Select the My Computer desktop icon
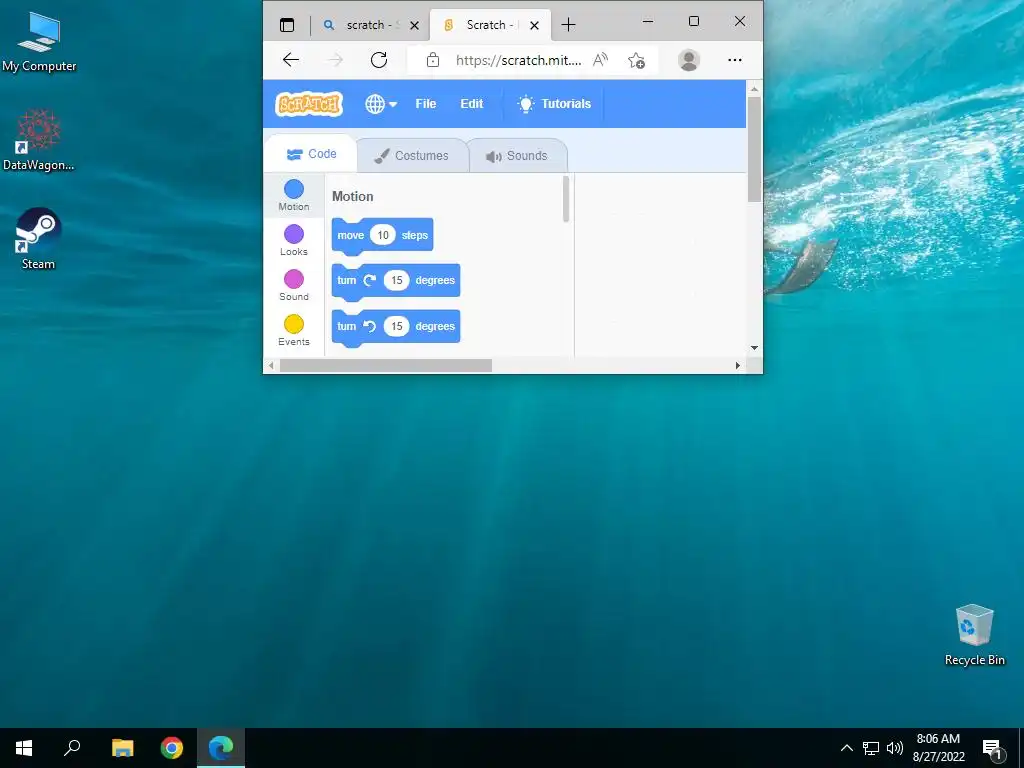The height and width of the screenshot is (768, 1024). (x=39, y=42)
